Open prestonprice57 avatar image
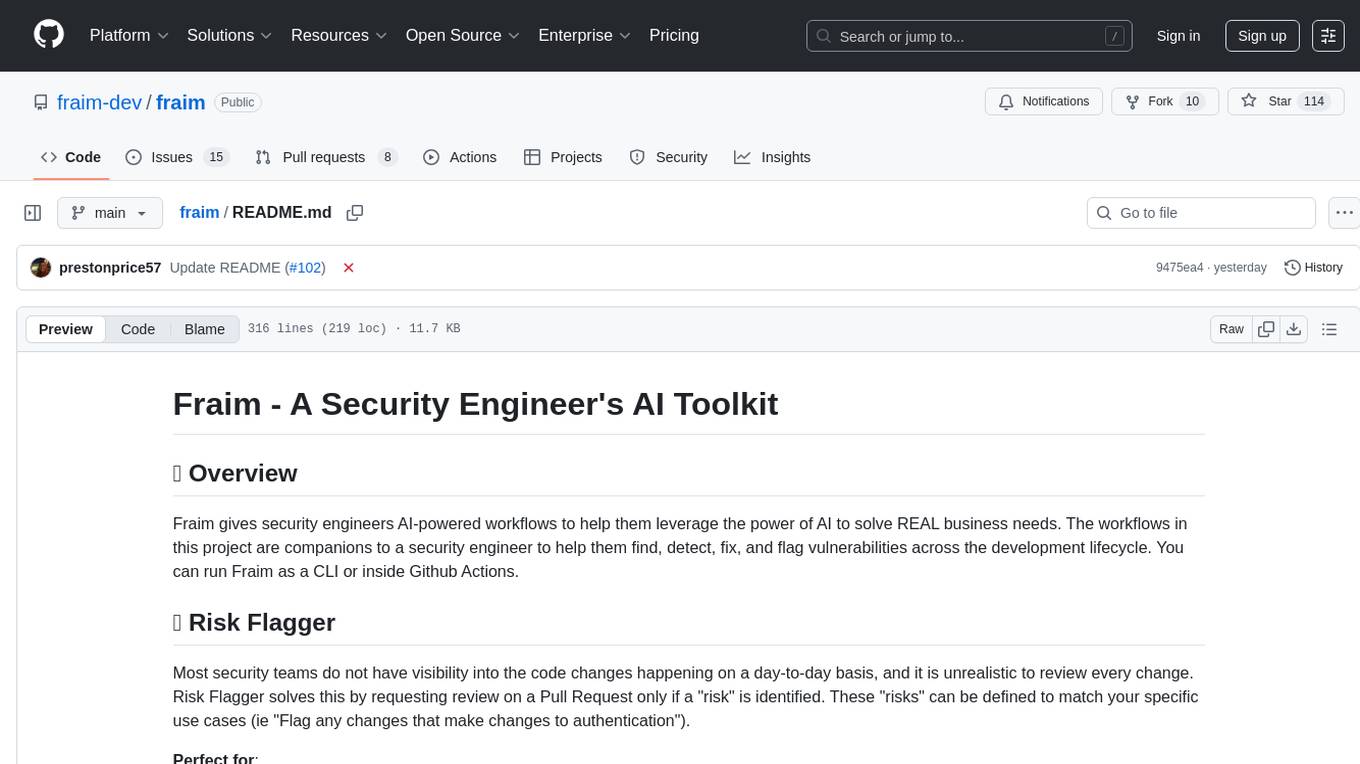The image size is (1360, 764). click(41, 267)
